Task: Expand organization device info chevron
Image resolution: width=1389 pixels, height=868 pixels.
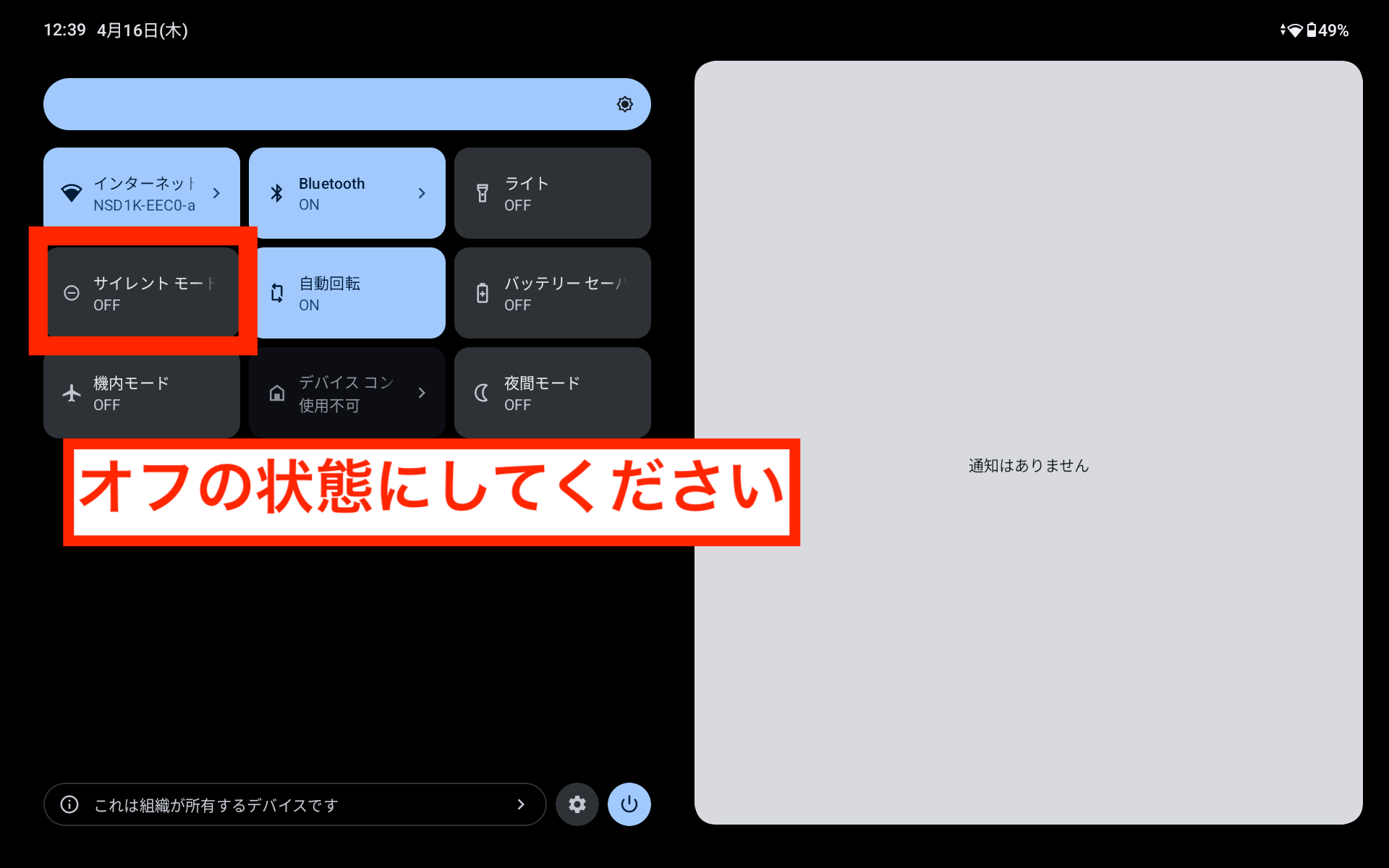Action: 521,804
